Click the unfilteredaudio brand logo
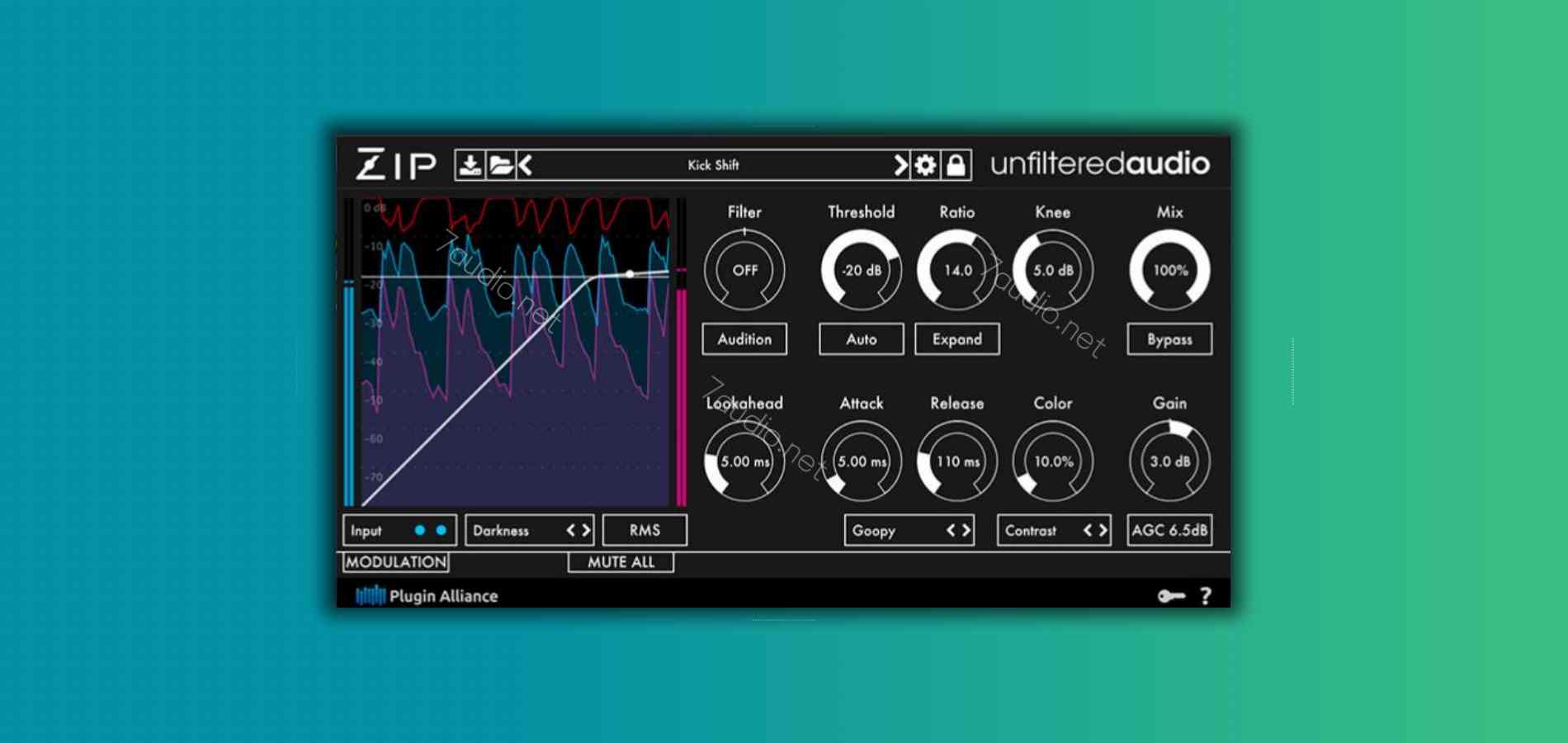The image size is (1568, 743). click(1100, 163)
